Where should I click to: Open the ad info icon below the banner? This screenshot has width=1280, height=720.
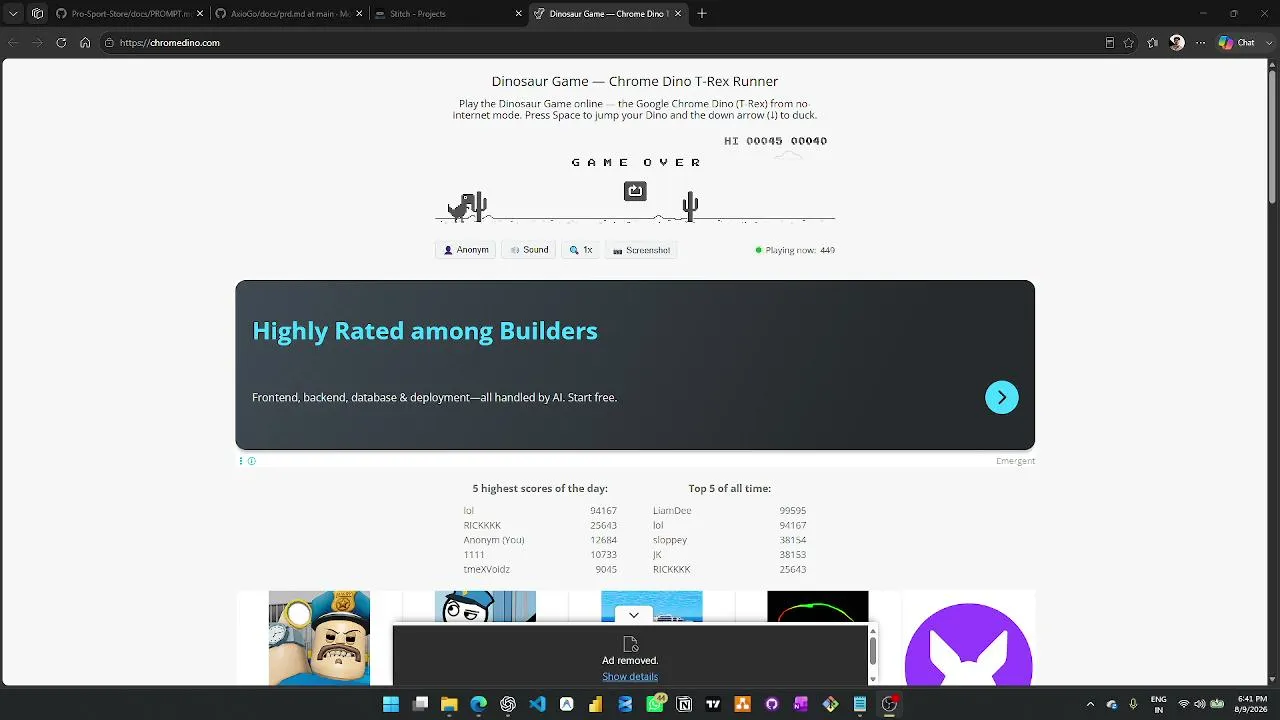[251, 461]
